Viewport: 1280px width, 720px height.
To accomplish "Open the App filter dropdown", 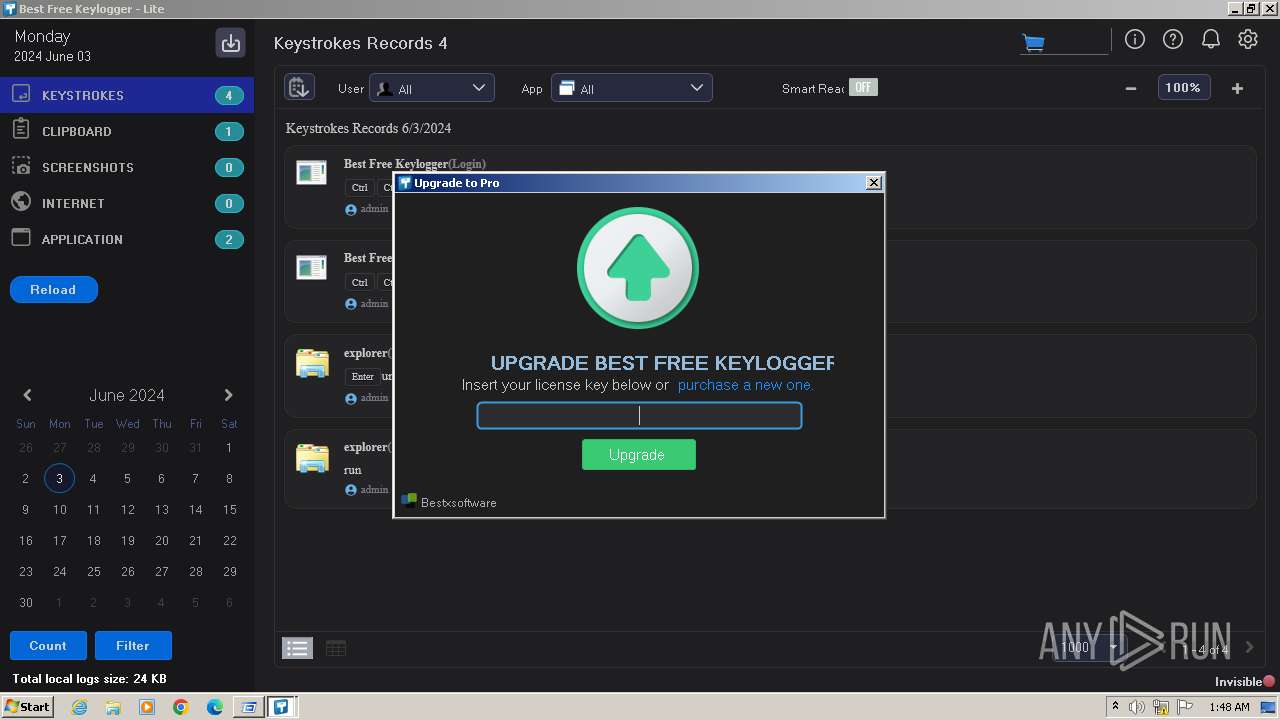I will 632,88.
